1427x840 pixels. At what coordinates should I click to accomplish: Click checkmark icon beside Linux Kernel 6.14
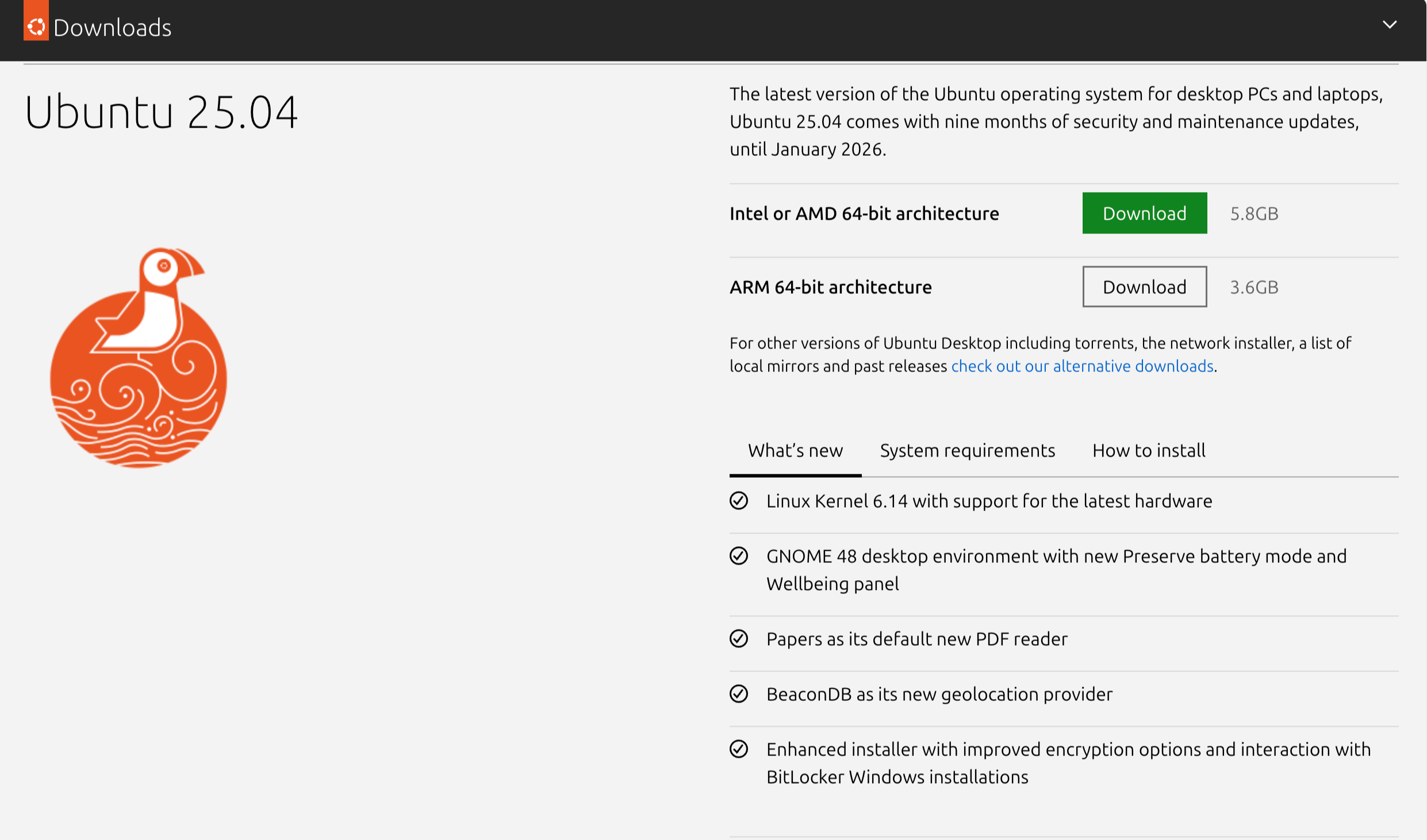(x=739, y=501)
